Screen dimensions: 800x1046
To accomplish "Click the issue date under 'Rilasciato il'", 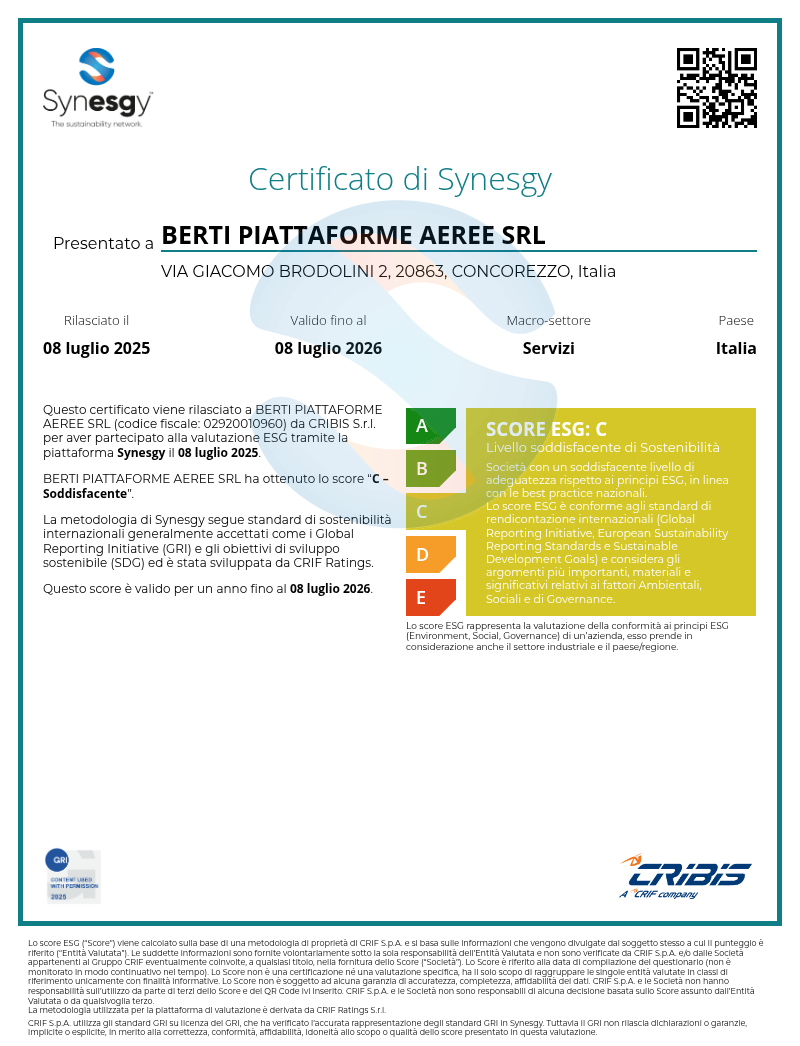I will coord(96,349).
